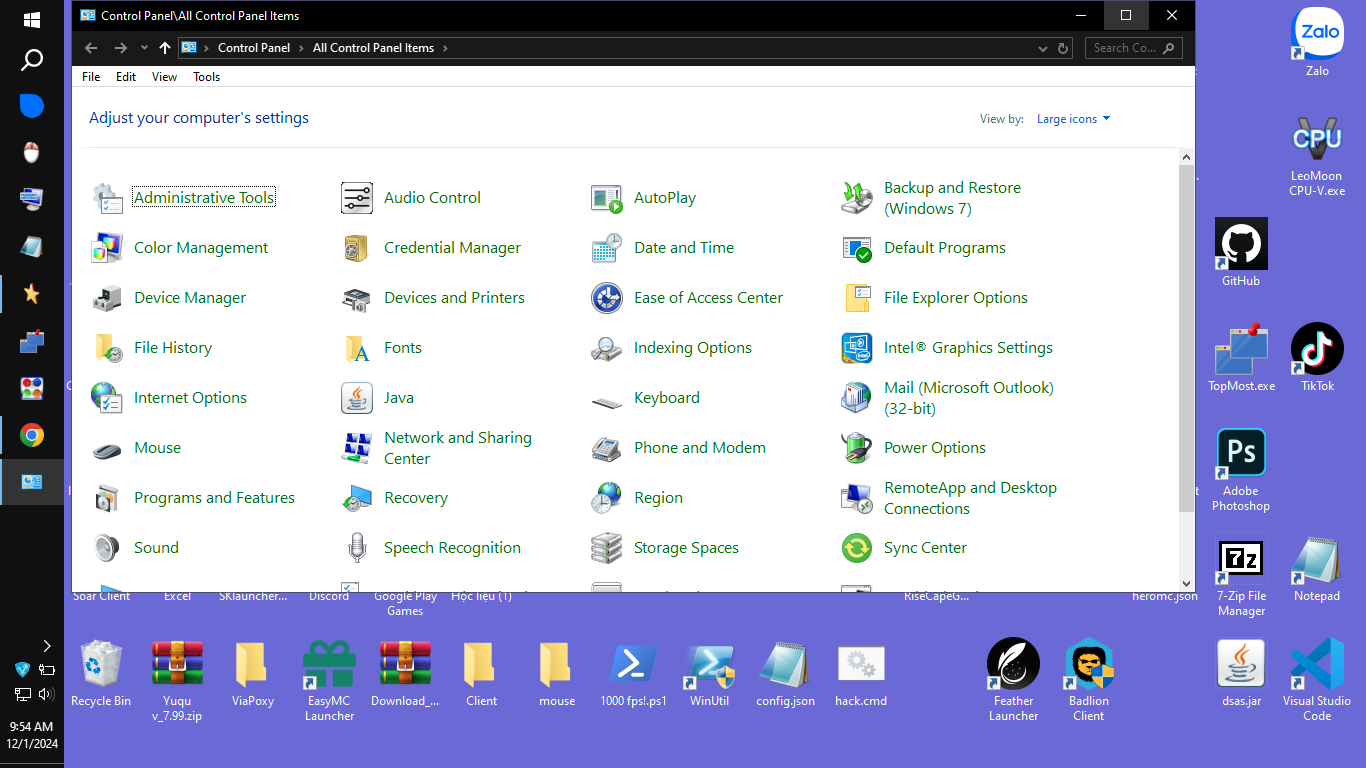Open the Ease of Access Center icon
Screen dimensions: 1366x768
(x=607, y=298)
